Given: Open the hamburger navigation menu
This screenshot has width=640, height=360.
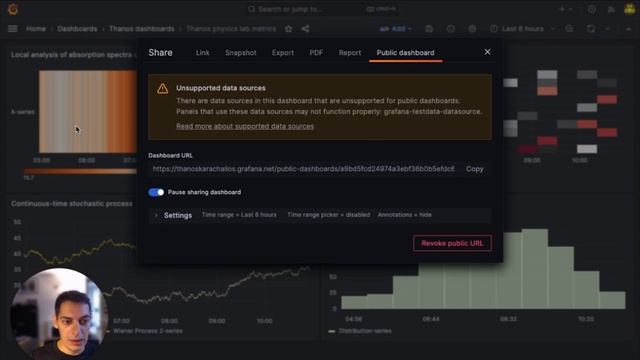Looking at the screenshot, I should click(13, 29).
